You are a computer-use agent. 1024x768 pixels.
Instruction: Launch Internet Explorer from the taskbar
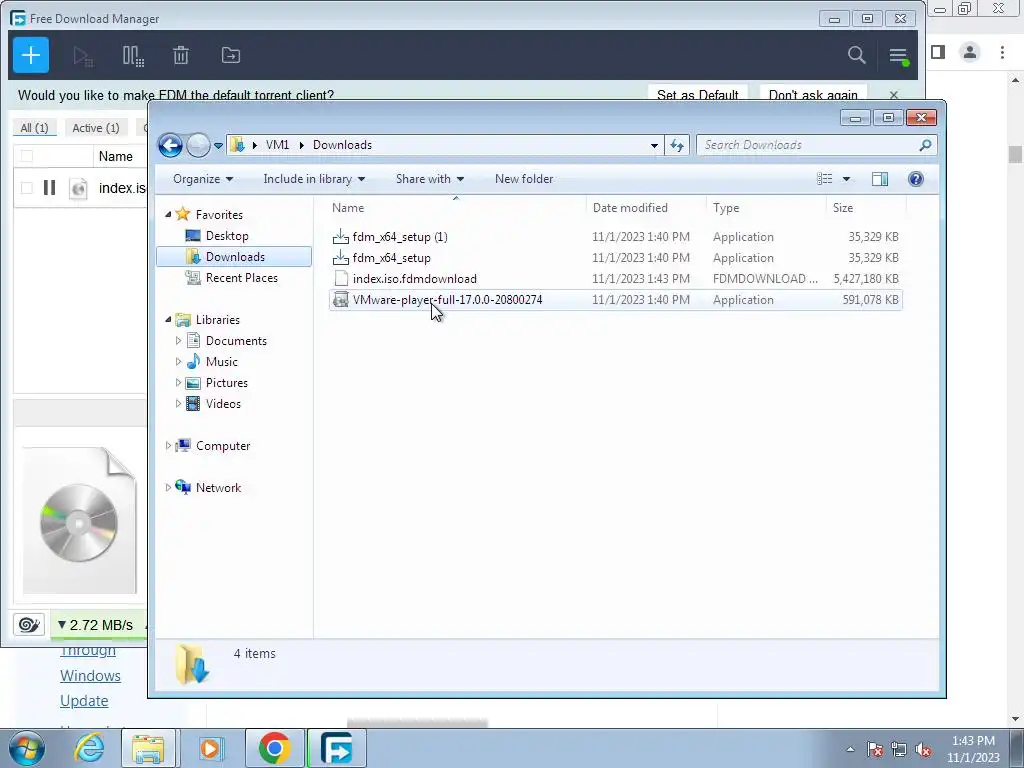click(x=88, y=748)
